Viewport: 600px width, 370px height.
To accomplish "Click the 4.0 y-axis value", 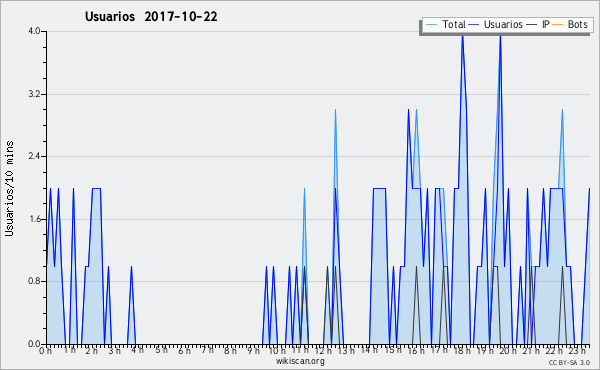I will tap(34, 31).
